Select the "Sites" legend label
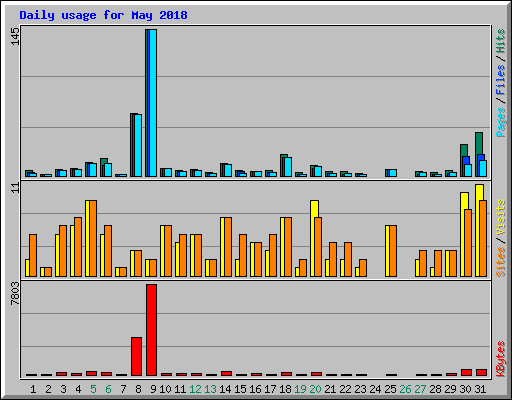 click(x=500, y=262)
